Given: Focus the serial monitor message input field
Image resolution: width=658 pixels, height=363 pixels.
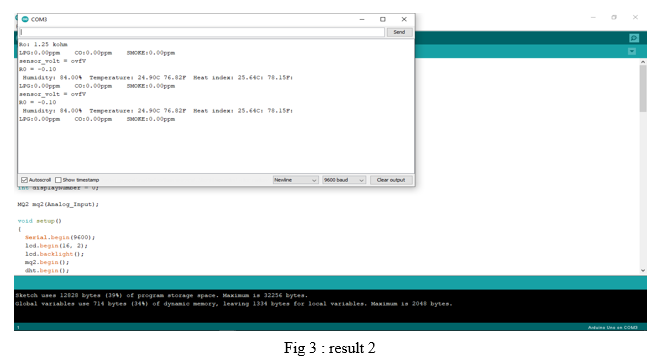Looking at the screenshot, I should click(202, 32).
